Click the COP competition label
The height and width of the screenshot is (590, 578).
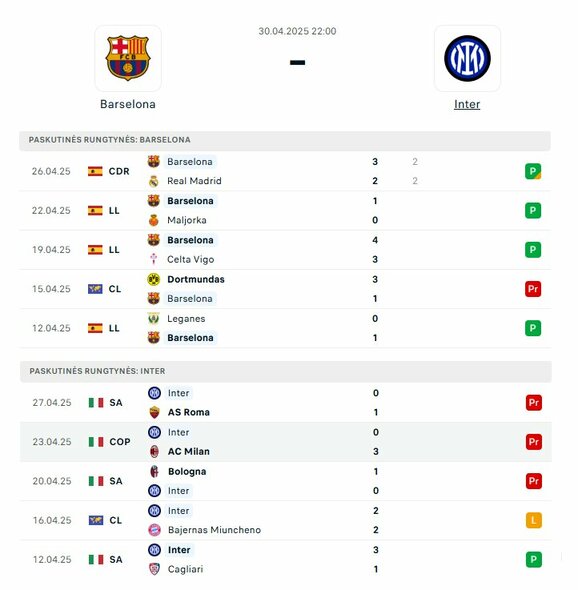[x=120, y=442]
